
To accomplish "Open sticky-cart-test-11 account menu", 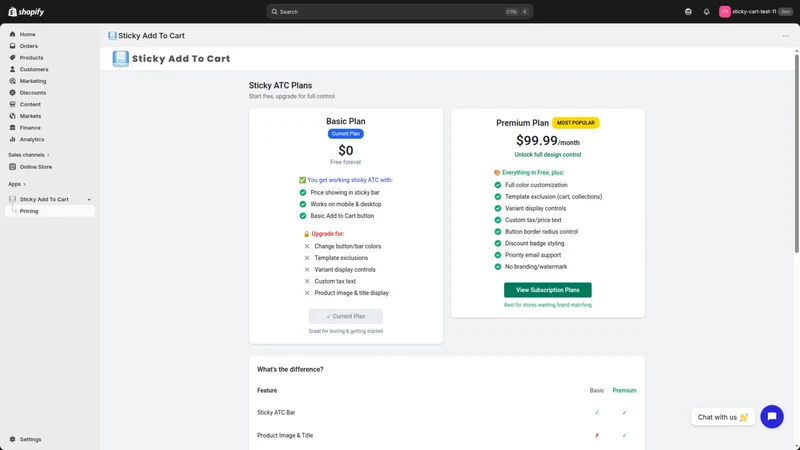I will [x=756, y=12].
